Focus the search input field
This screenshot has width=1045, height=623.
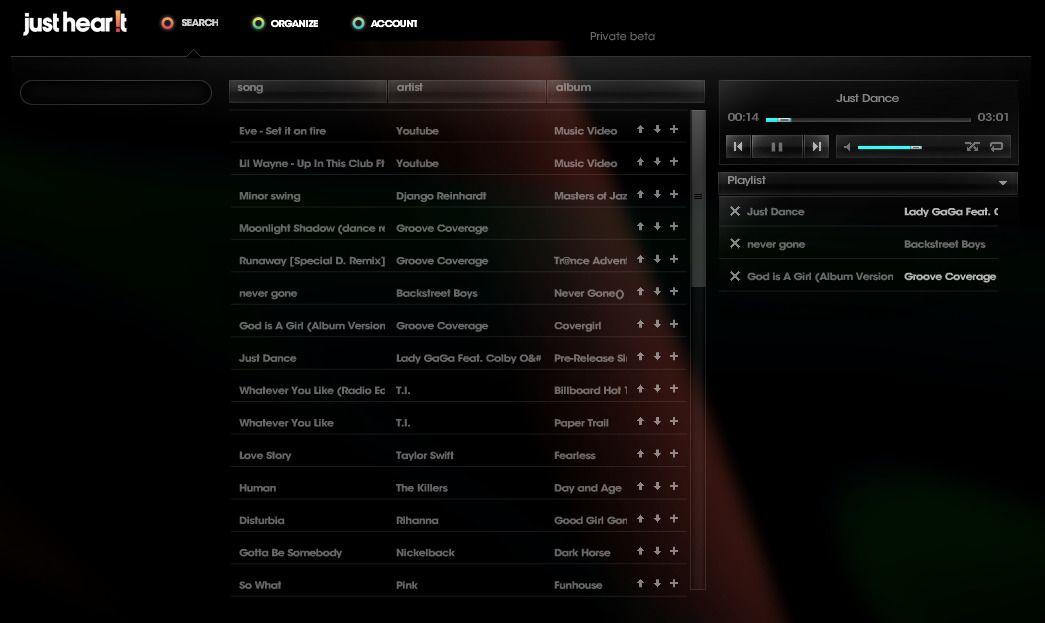tap(116, 93)
